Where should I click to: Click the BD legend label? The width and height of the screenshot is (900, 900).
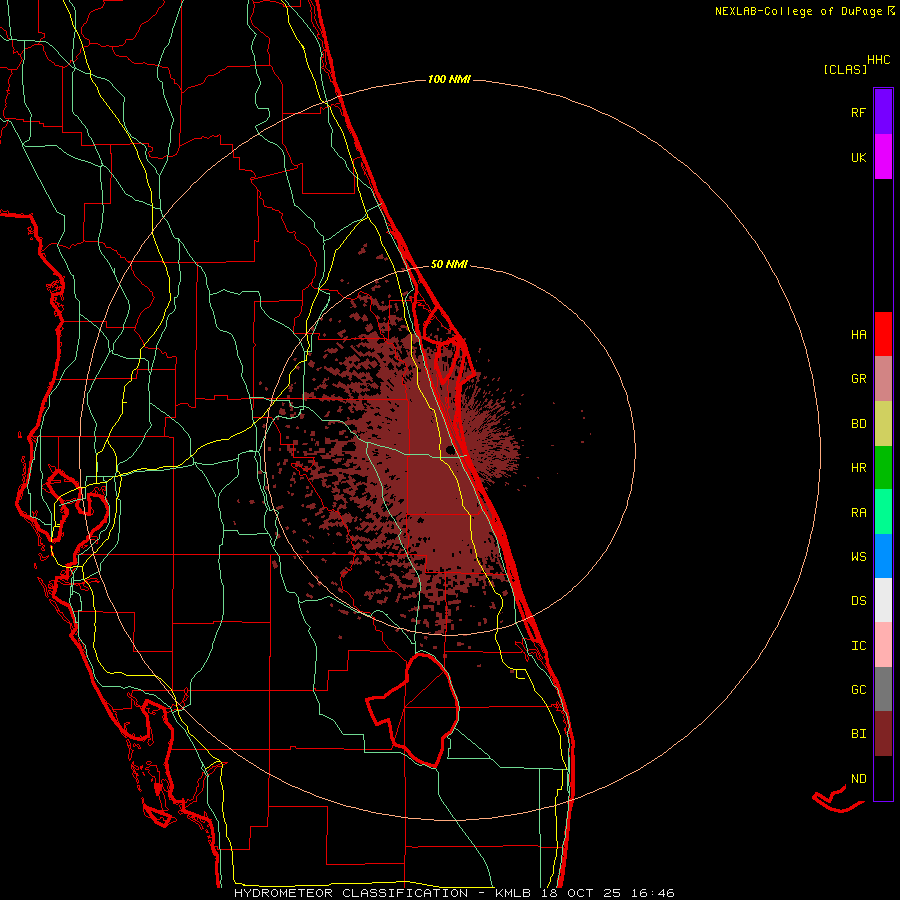coord(858,424)
